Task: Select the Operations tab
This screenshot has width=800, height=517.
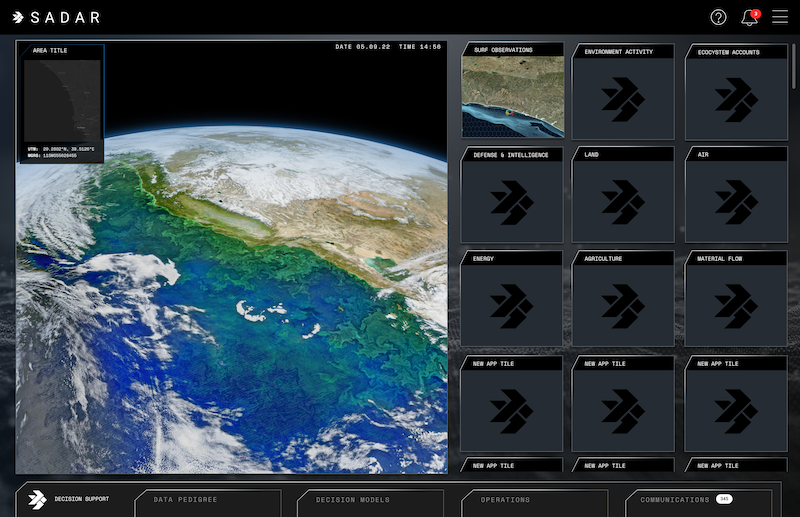Action: pos(534,500)
